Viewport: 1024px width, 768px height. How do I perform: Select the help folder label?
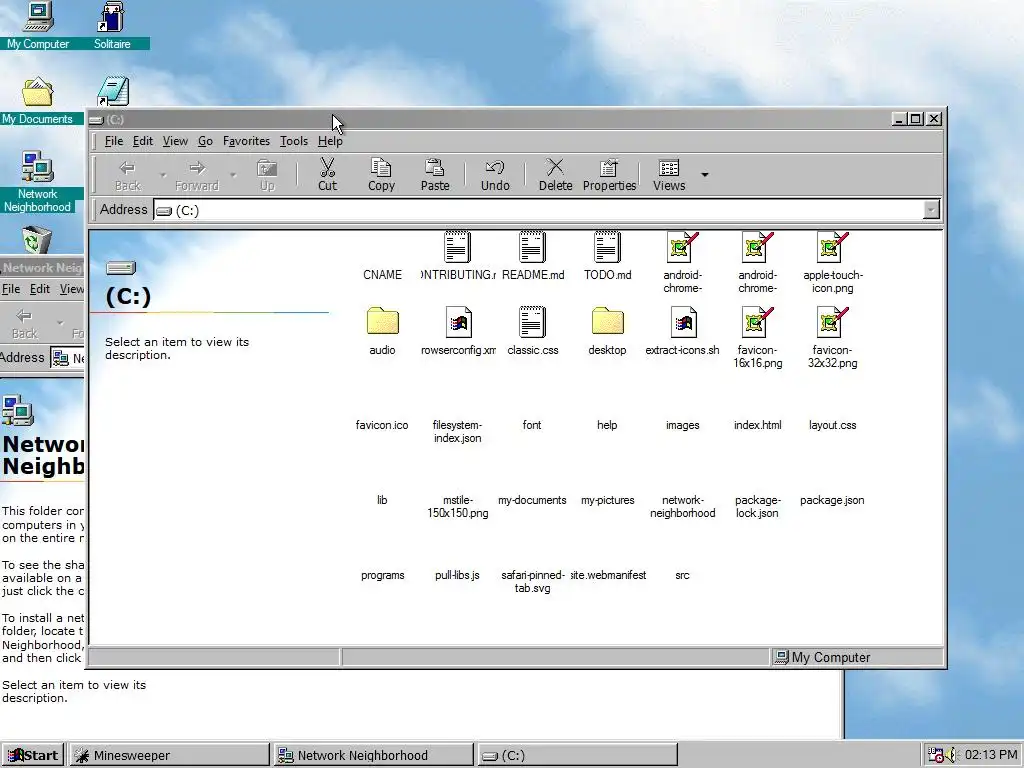(607, 425)
